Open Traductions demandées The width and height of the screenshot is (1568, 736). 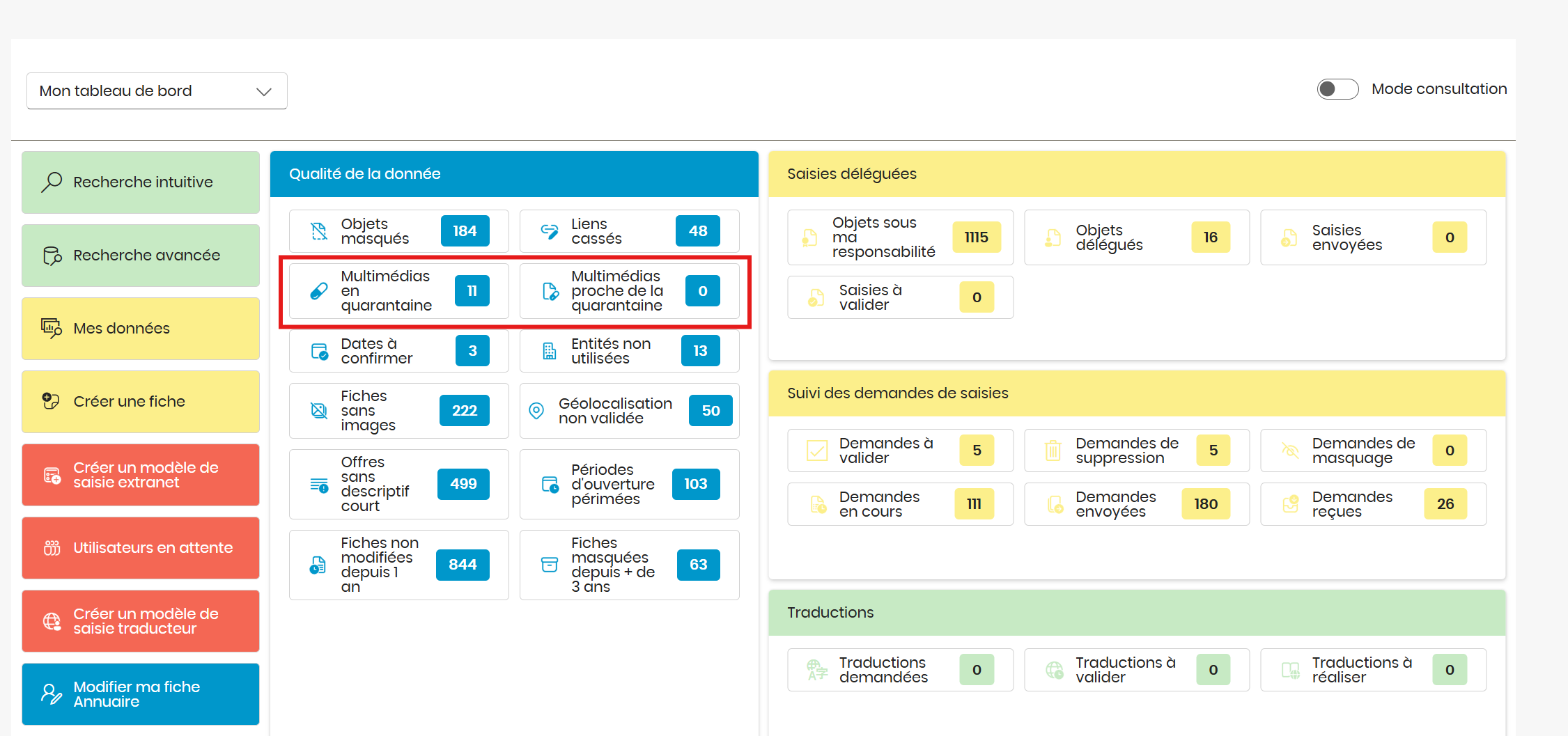[900, 670]
